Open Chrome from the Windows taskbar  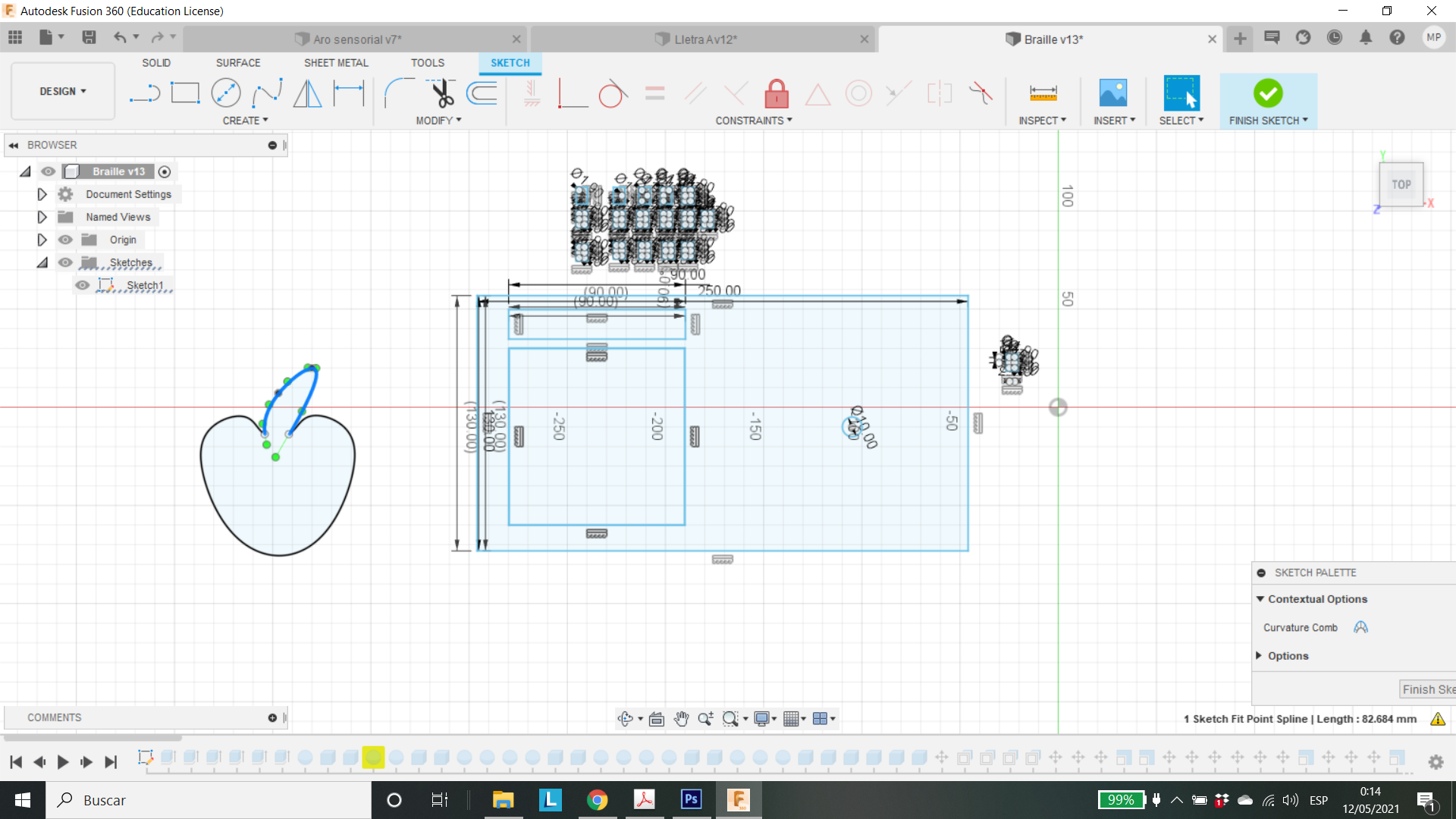coord(597,799)
